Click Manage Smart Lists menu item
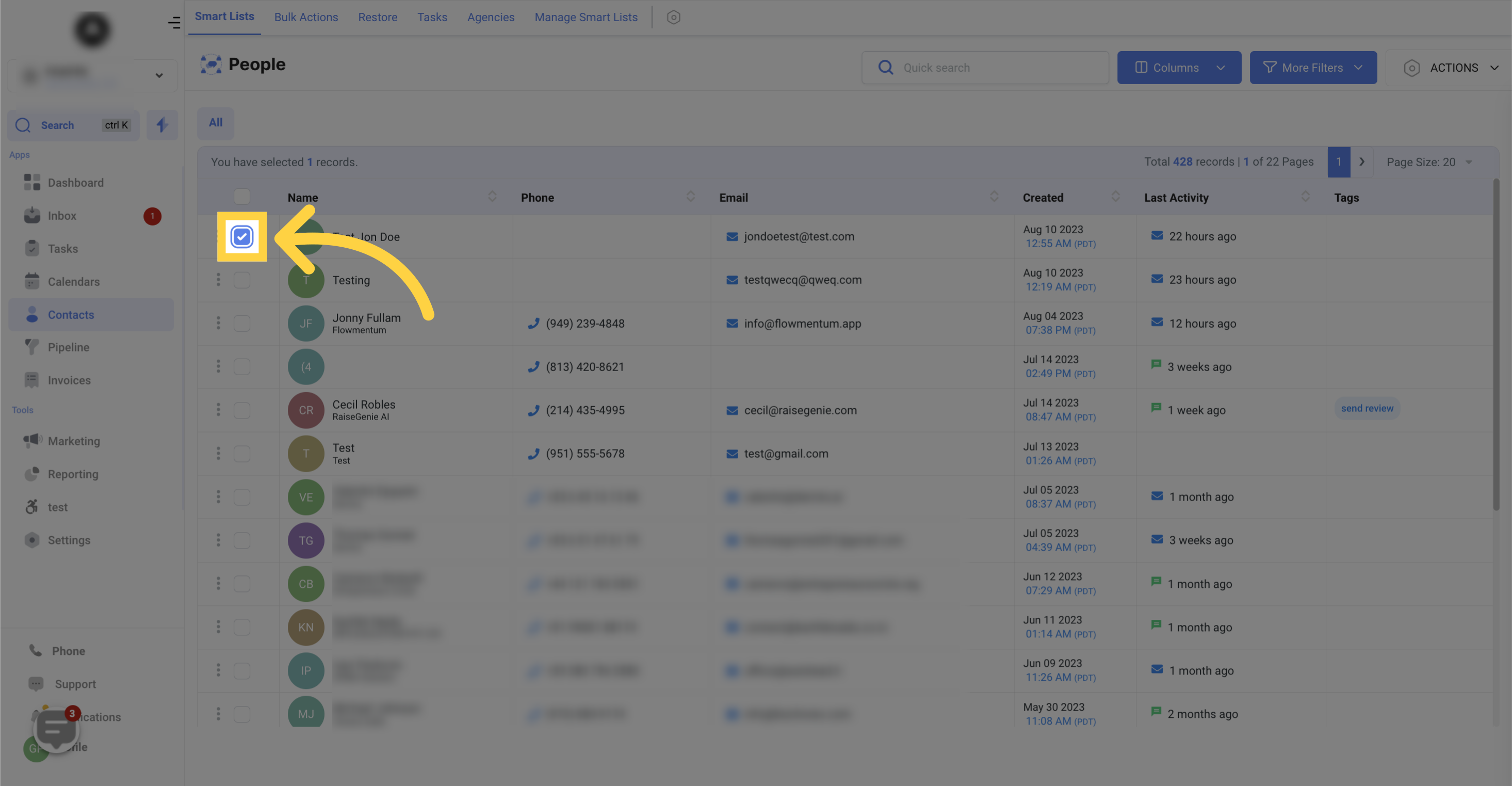Viewport: 1512px width, 786px height. 586,17
